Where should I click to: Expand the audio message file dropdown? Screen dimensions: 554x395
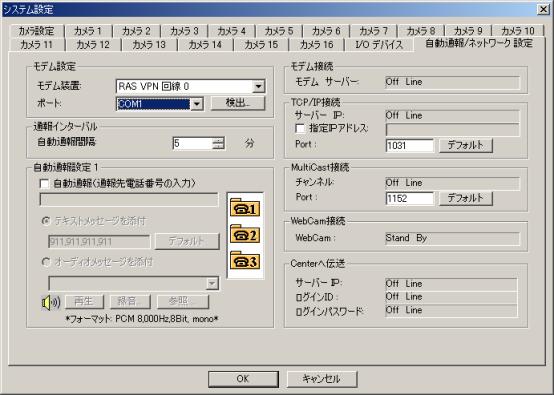(212, 283)
